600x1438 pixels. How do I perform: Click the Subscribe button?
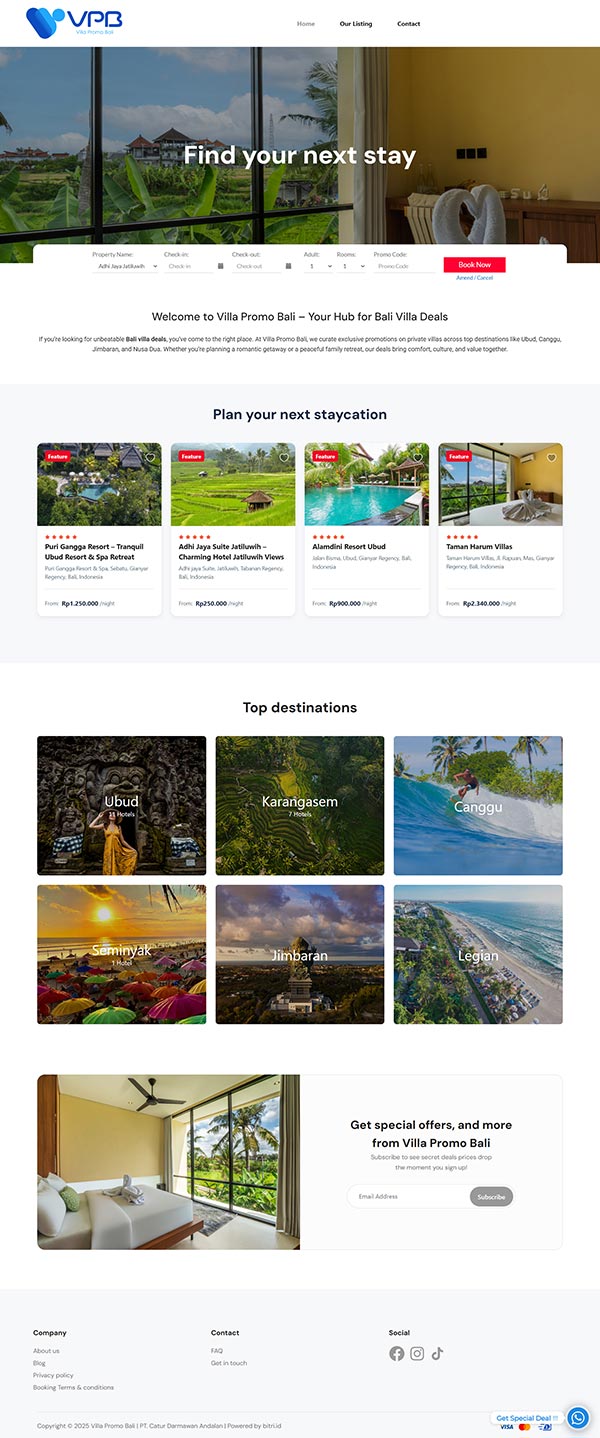tap(491, 1196)
